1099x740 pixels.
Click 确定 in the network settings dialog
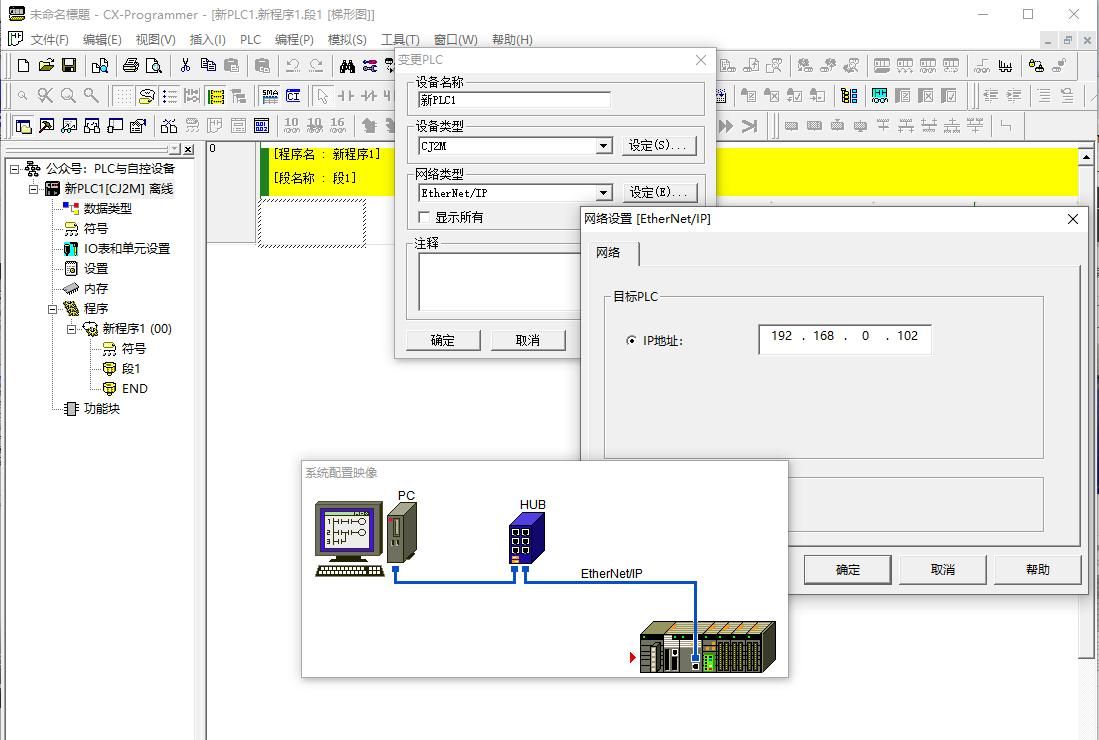(x=846, y=569)
